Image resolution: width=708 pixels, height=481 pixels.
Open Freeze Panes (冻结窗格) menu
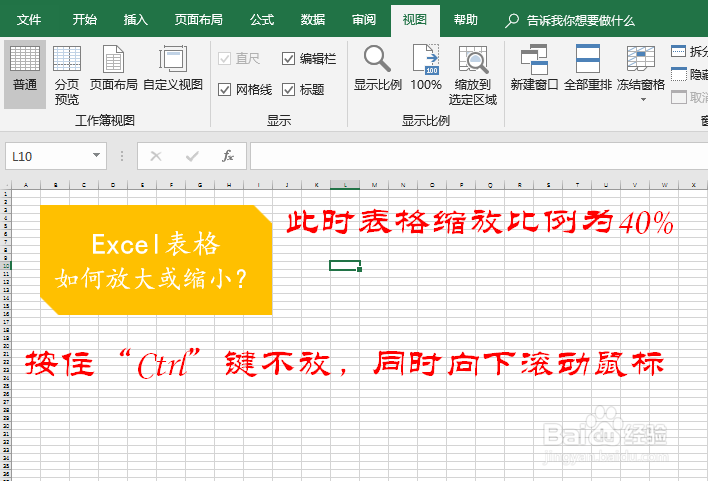641,72
